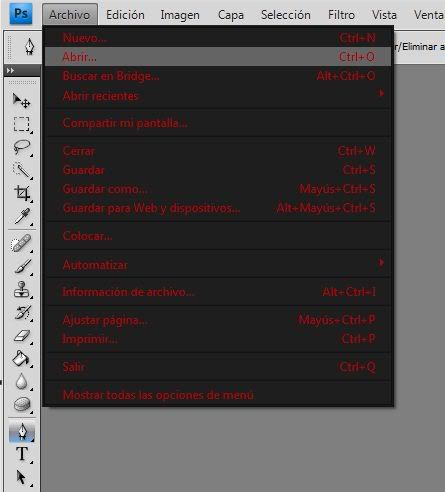Expand the Automatizar submenu
The width and height of the screenshot is (445, 492).
[218, 265]
